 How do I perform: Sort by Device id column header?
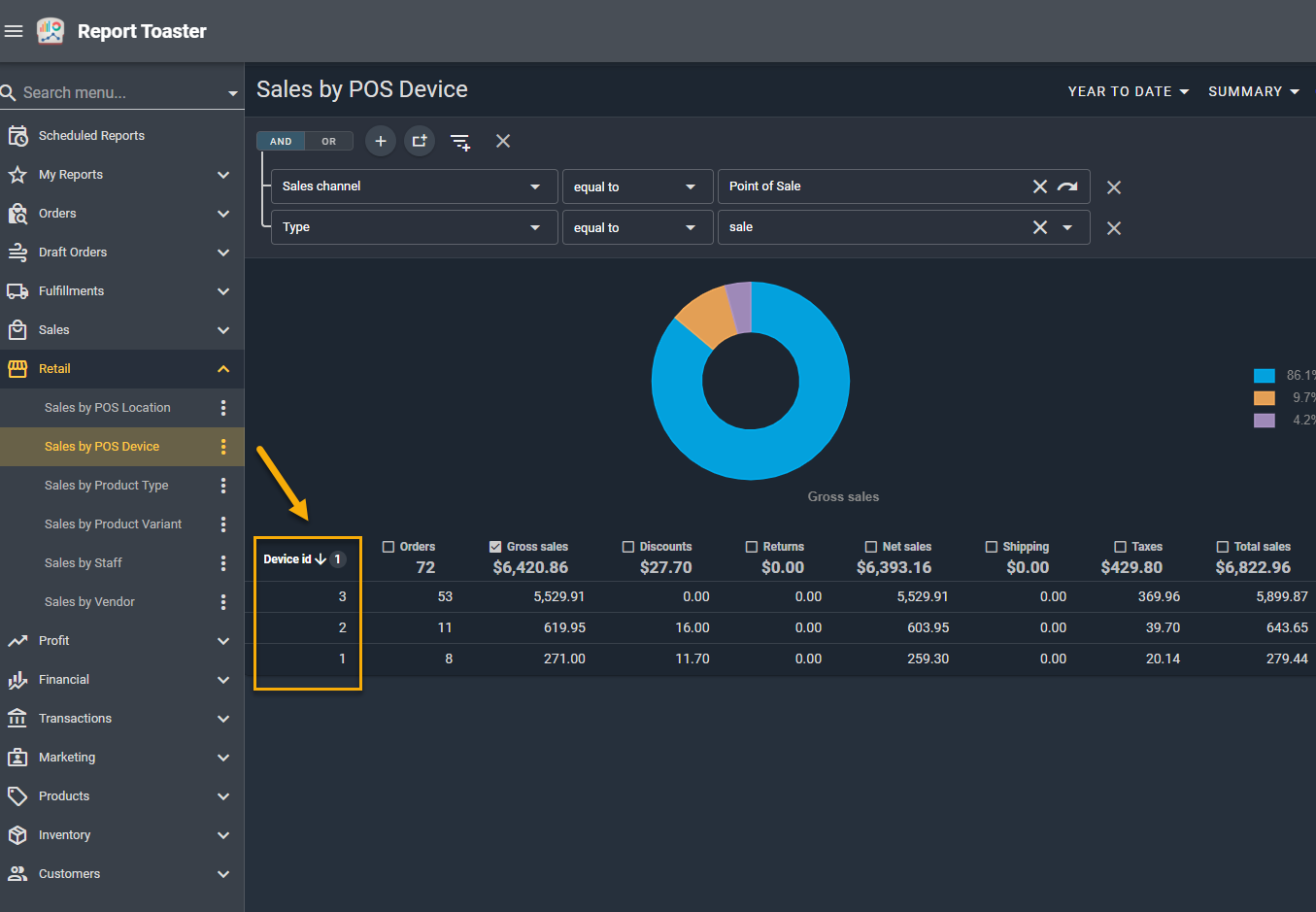pyautogui.click(x=287, y=559)
